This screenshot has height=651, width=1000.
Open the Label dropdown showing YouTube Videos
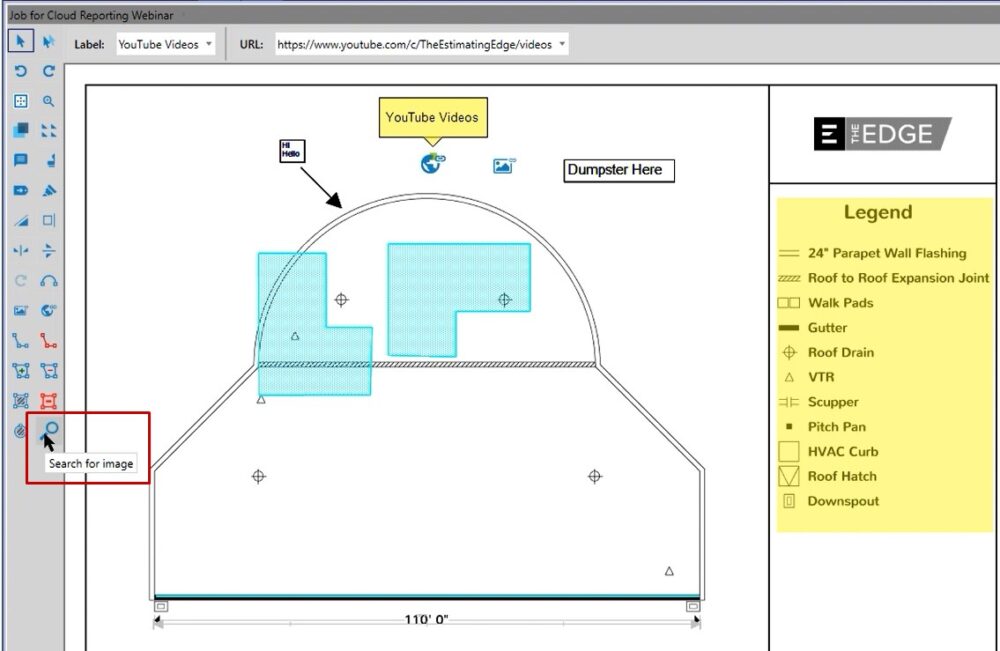click(165, 45)
